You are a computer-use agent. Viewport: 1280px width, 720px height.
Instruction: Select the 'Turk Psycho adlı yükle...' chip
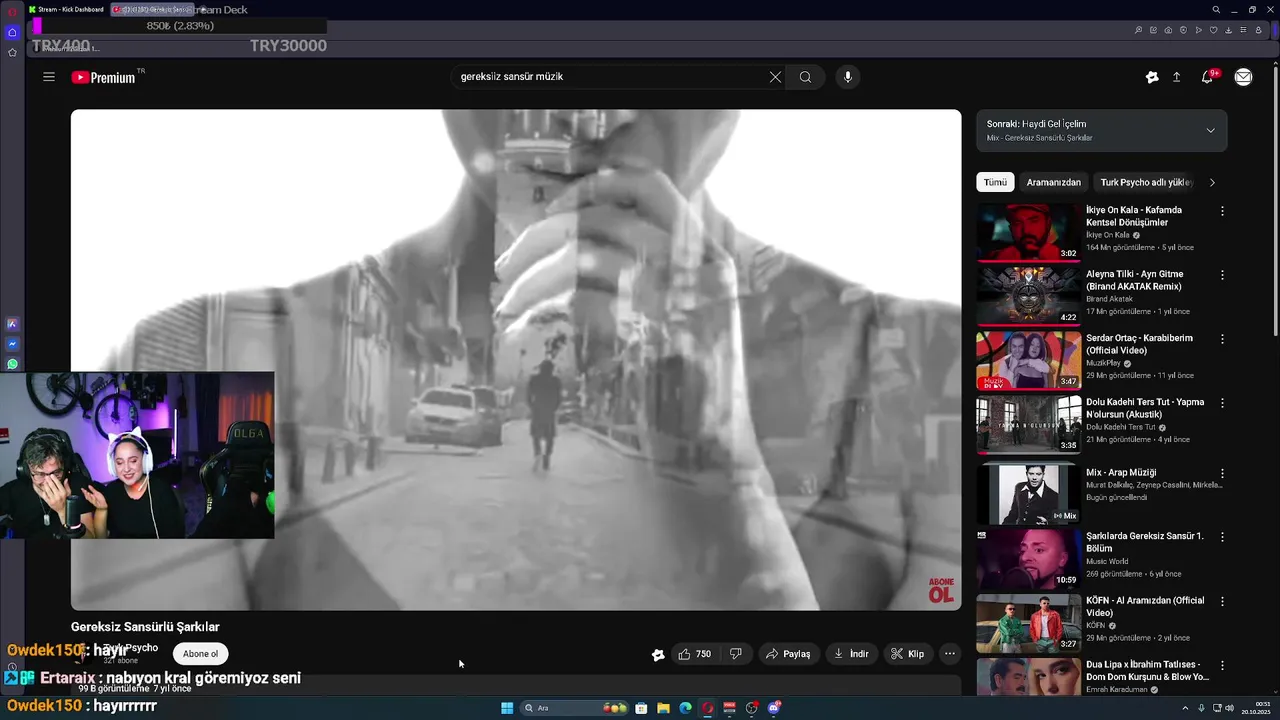1146,182
